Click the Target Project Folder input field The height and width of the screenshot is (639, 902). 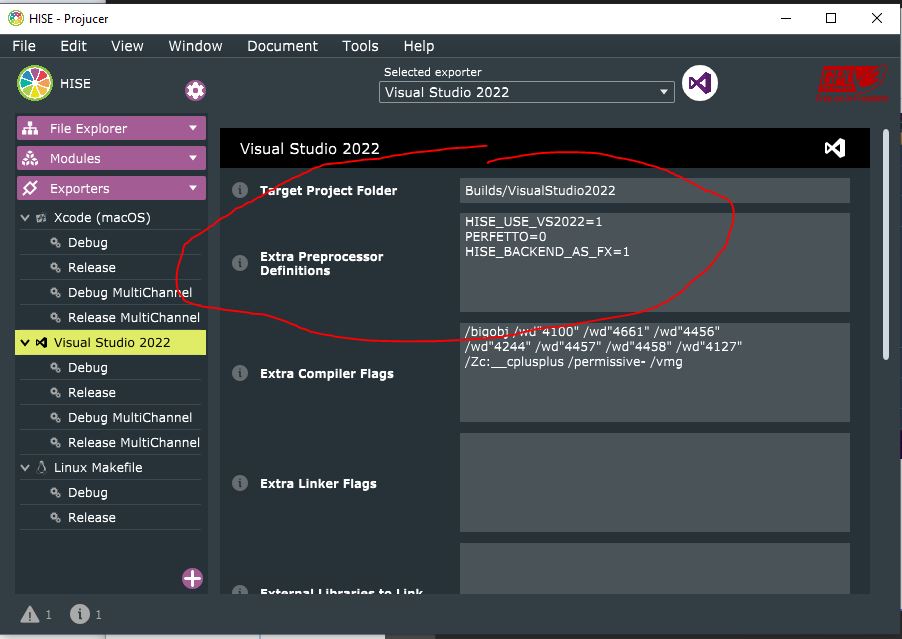tap(655, 190)
